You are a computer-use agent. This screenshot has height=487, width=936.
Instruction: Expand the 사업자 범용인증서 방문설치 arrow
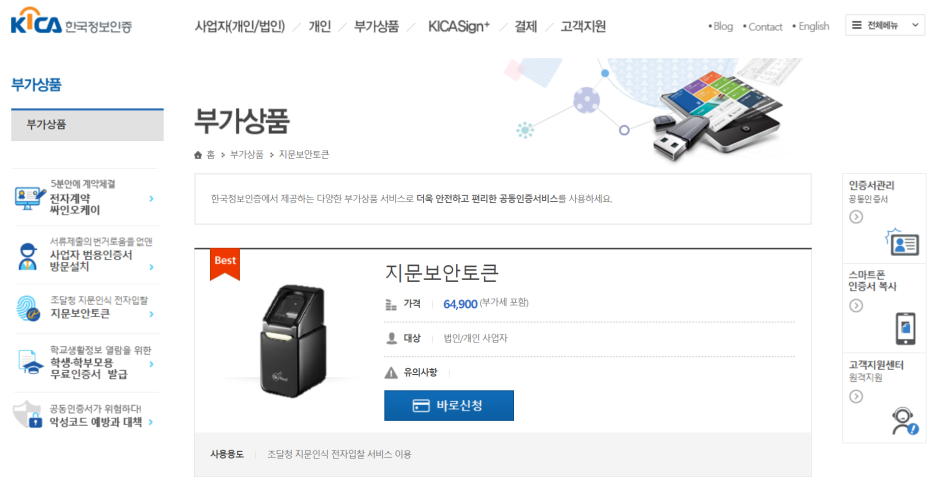151,267
